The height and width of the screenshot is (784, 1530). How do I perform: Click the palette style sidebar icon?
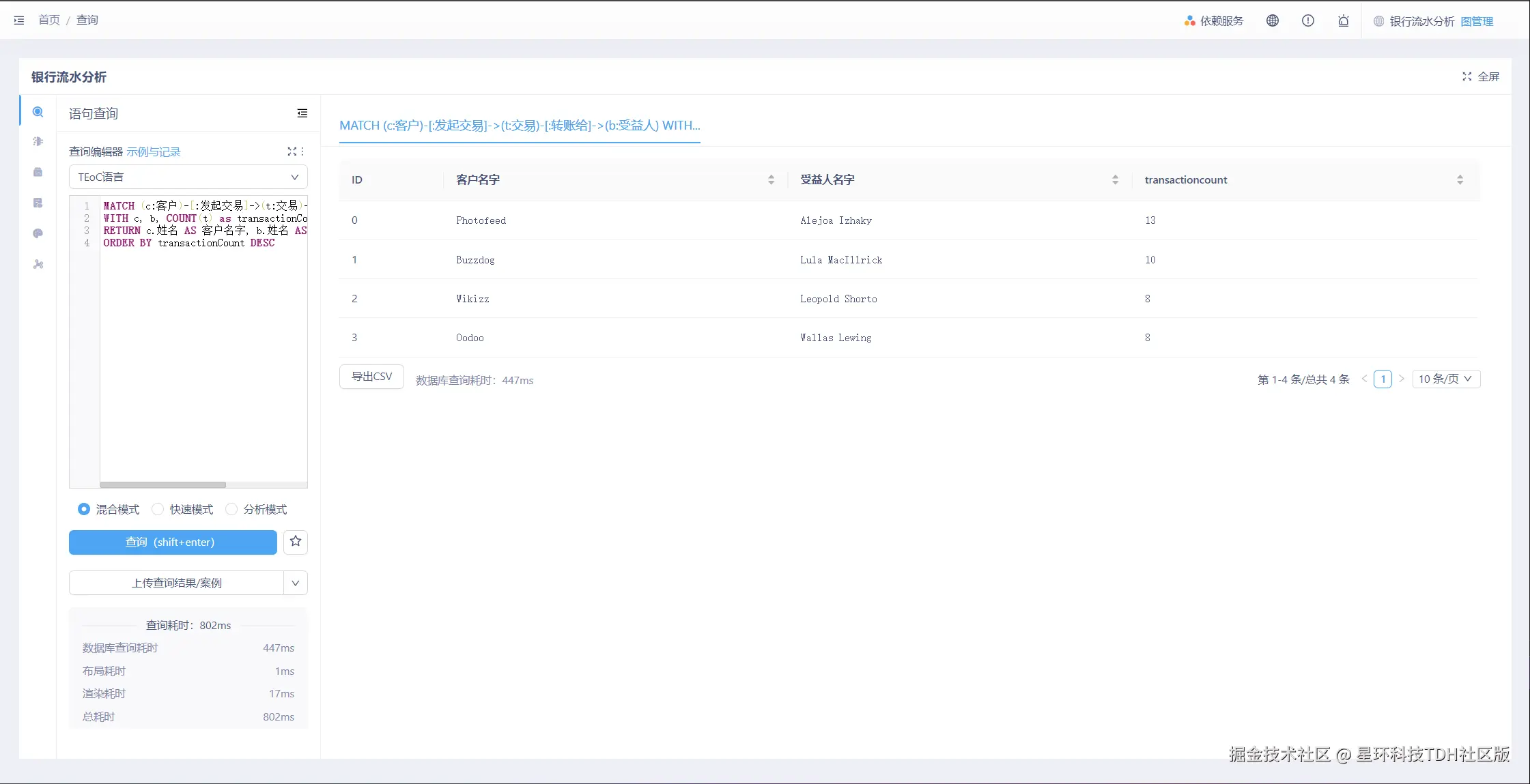(x=38, y=233)
